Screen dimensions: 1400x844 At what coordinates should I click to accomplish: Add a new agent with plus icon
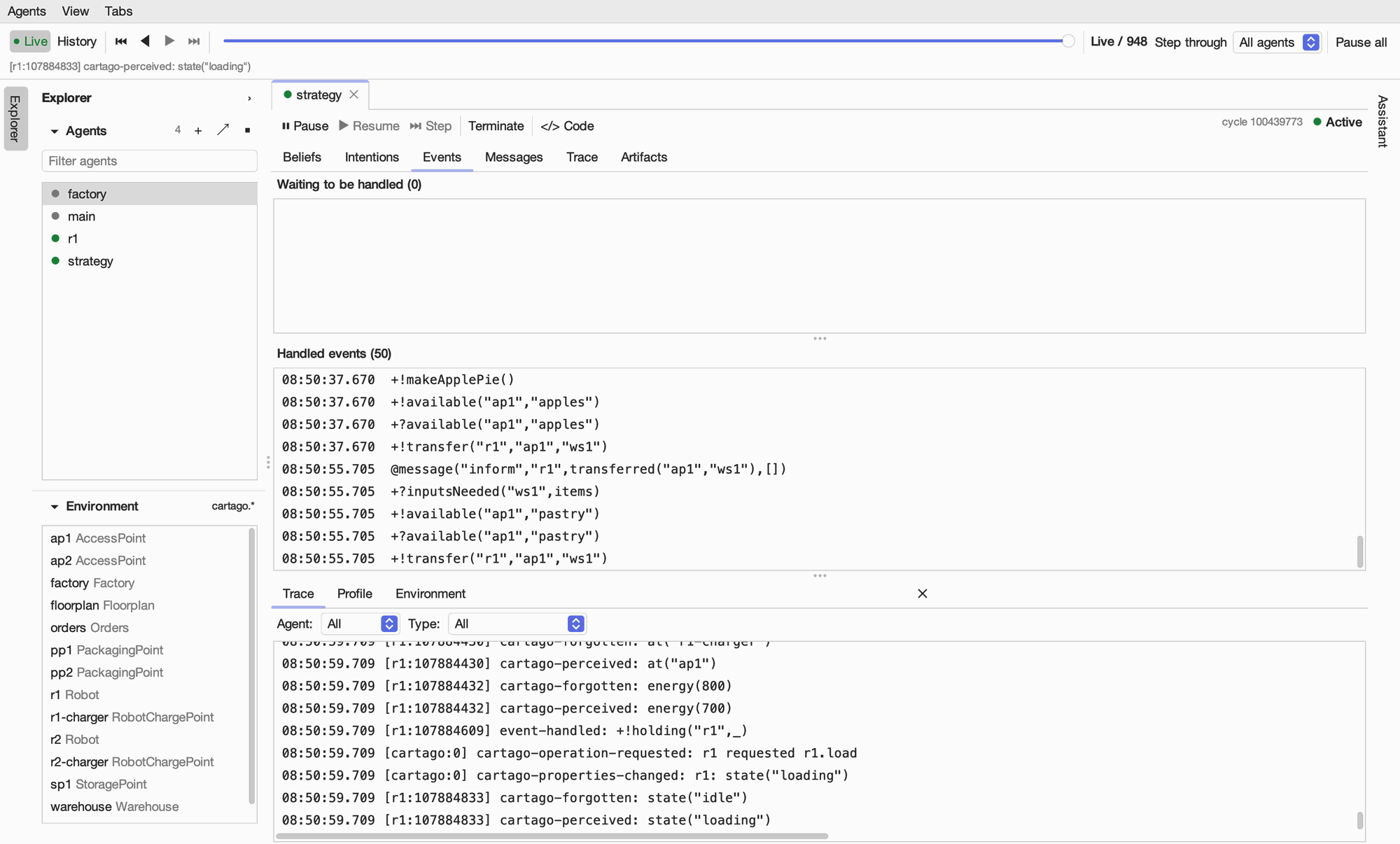coord(198,131)
